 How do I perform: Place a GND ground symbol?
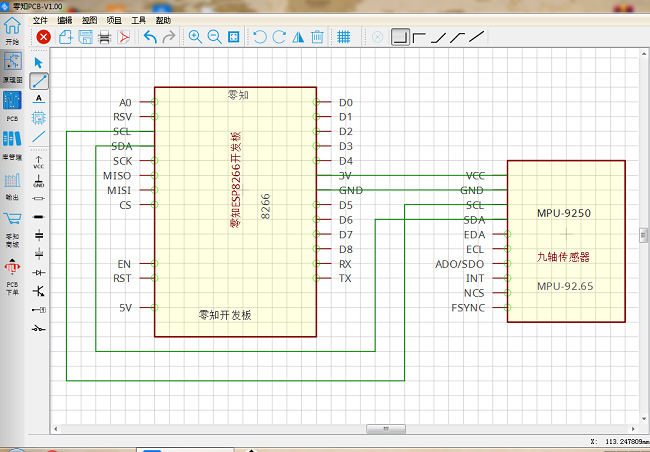39,181
